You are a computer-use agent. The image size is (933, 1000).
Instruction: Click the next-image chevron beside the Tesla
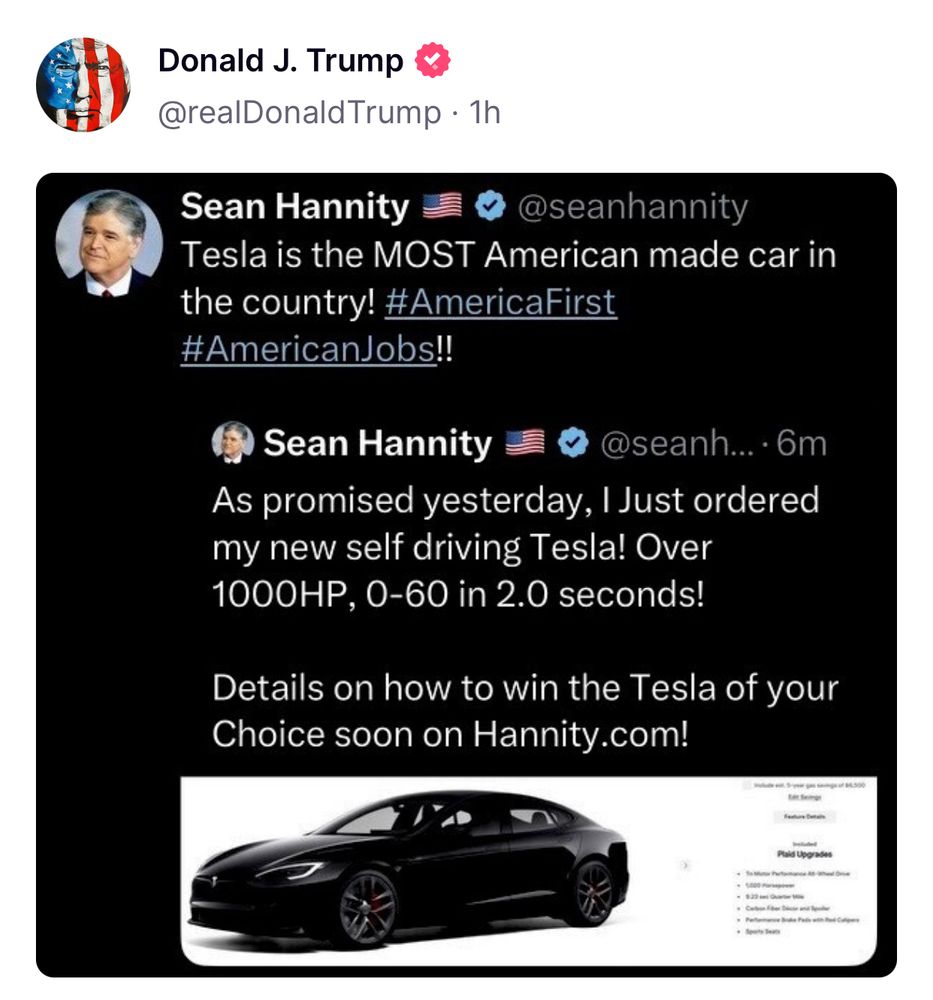pos(685,864)
